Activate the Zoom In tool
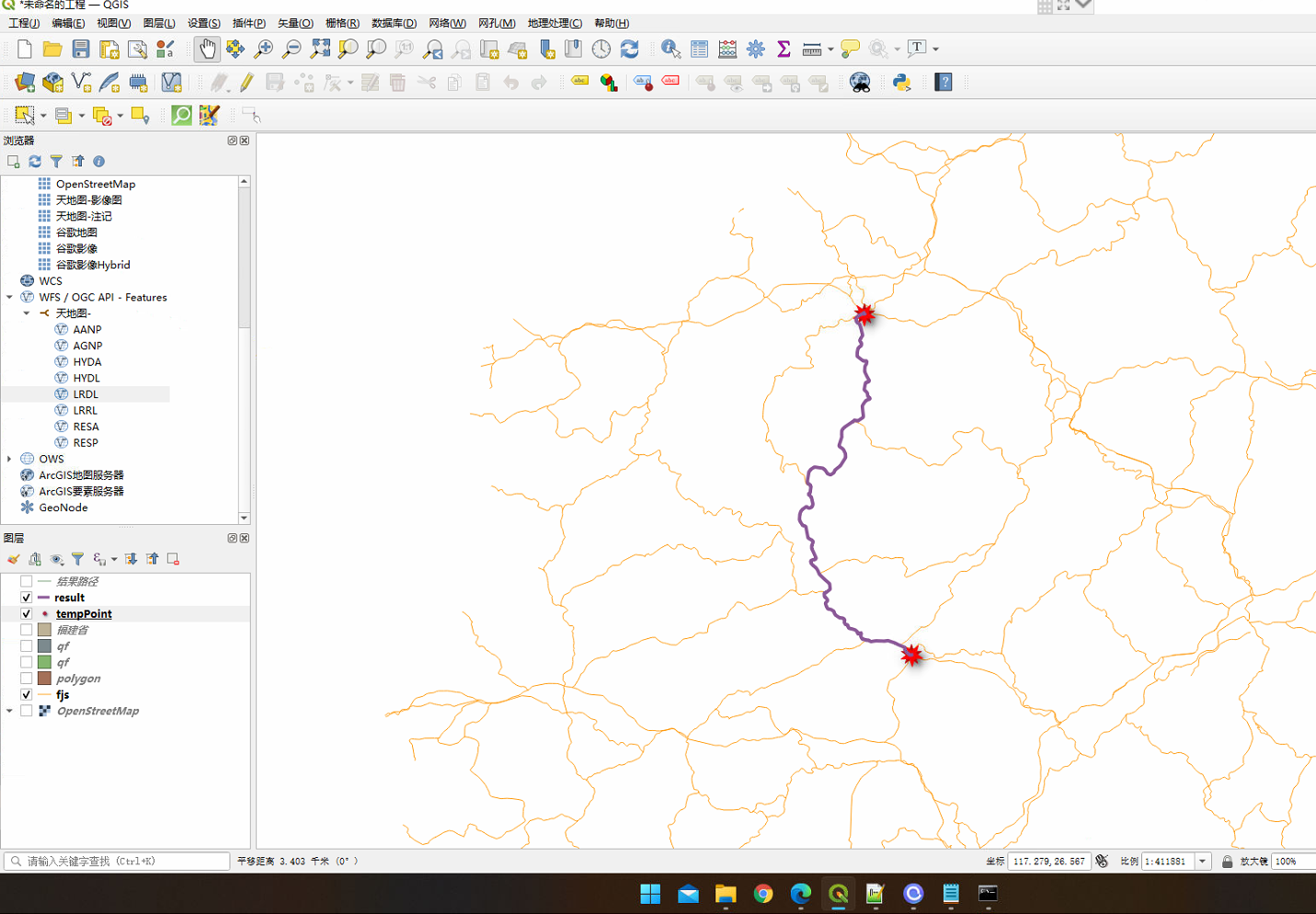The image size is (1316, 914). tap(263, 49)
